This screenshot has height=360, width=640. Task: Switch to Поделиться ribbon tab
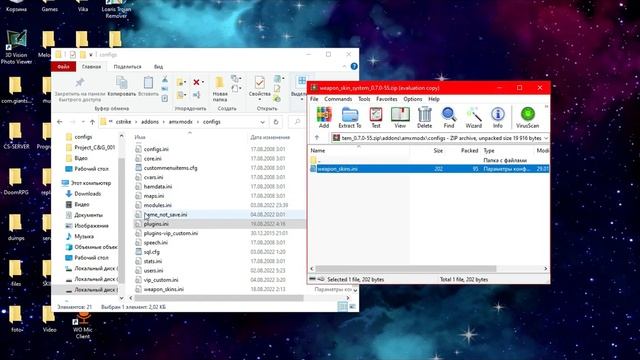tap(127, 66)
